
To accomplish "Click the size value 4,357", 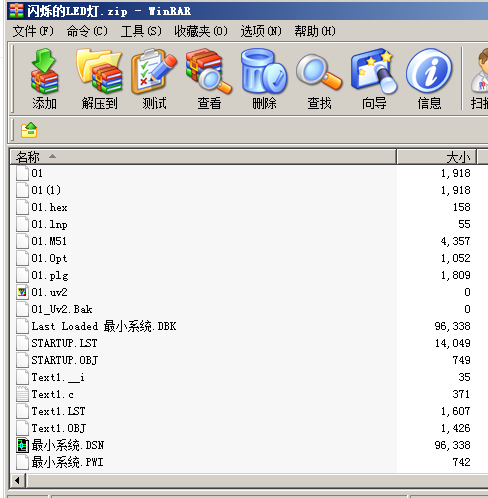I will click(455, 241).
